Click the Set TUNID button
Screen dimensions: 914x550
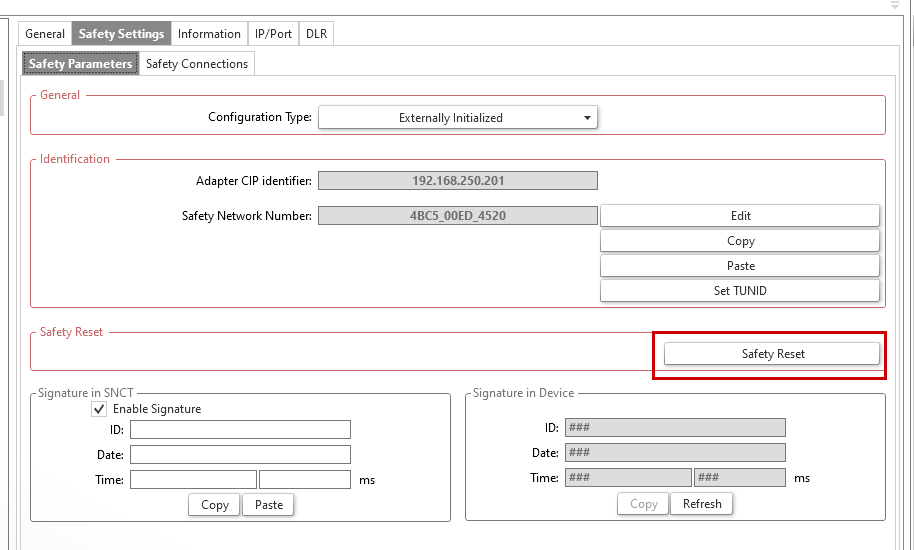coord(740,291)
